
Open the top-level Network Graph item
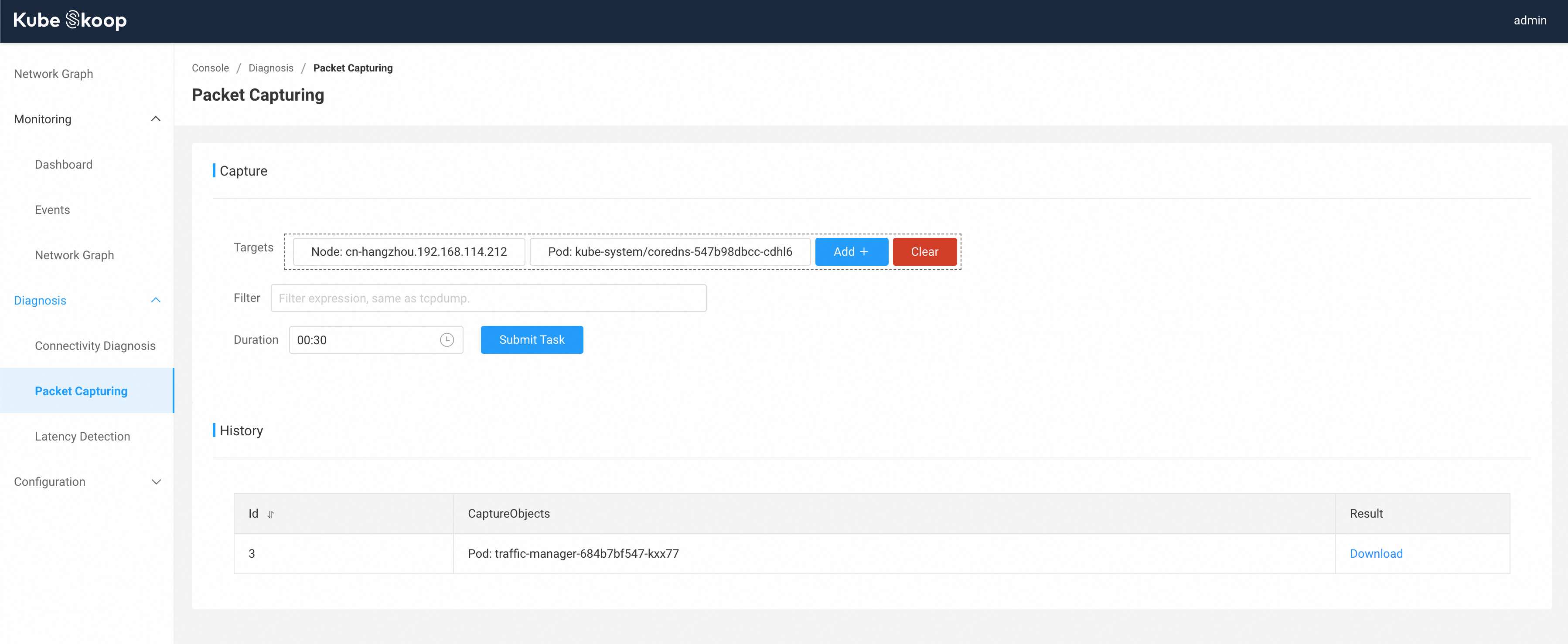(54, 74)
